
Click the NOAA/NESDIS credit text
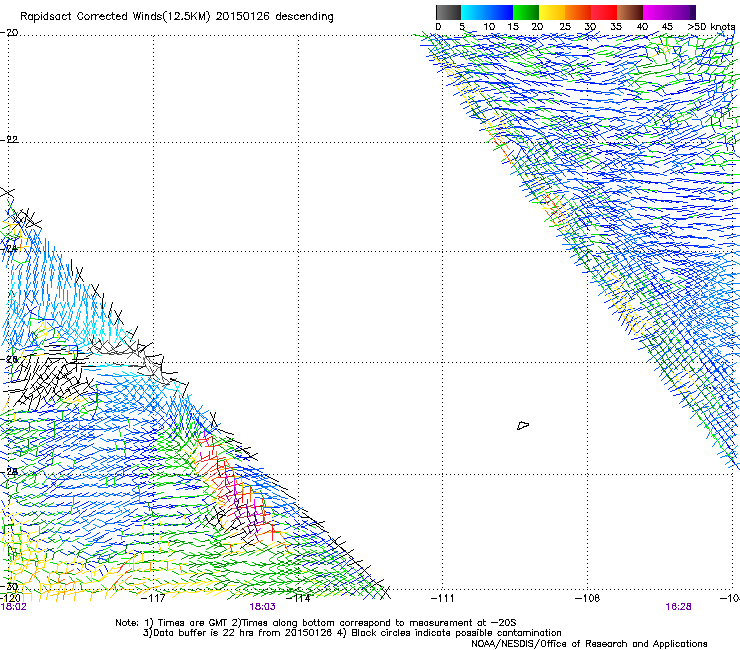coord(589,644)
